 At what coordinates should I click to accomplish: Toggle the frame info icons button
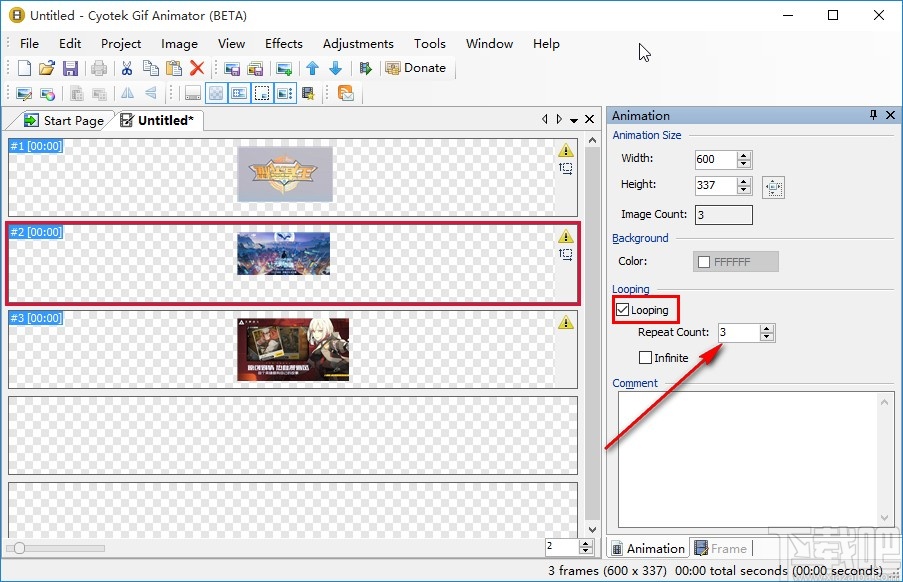285,93
